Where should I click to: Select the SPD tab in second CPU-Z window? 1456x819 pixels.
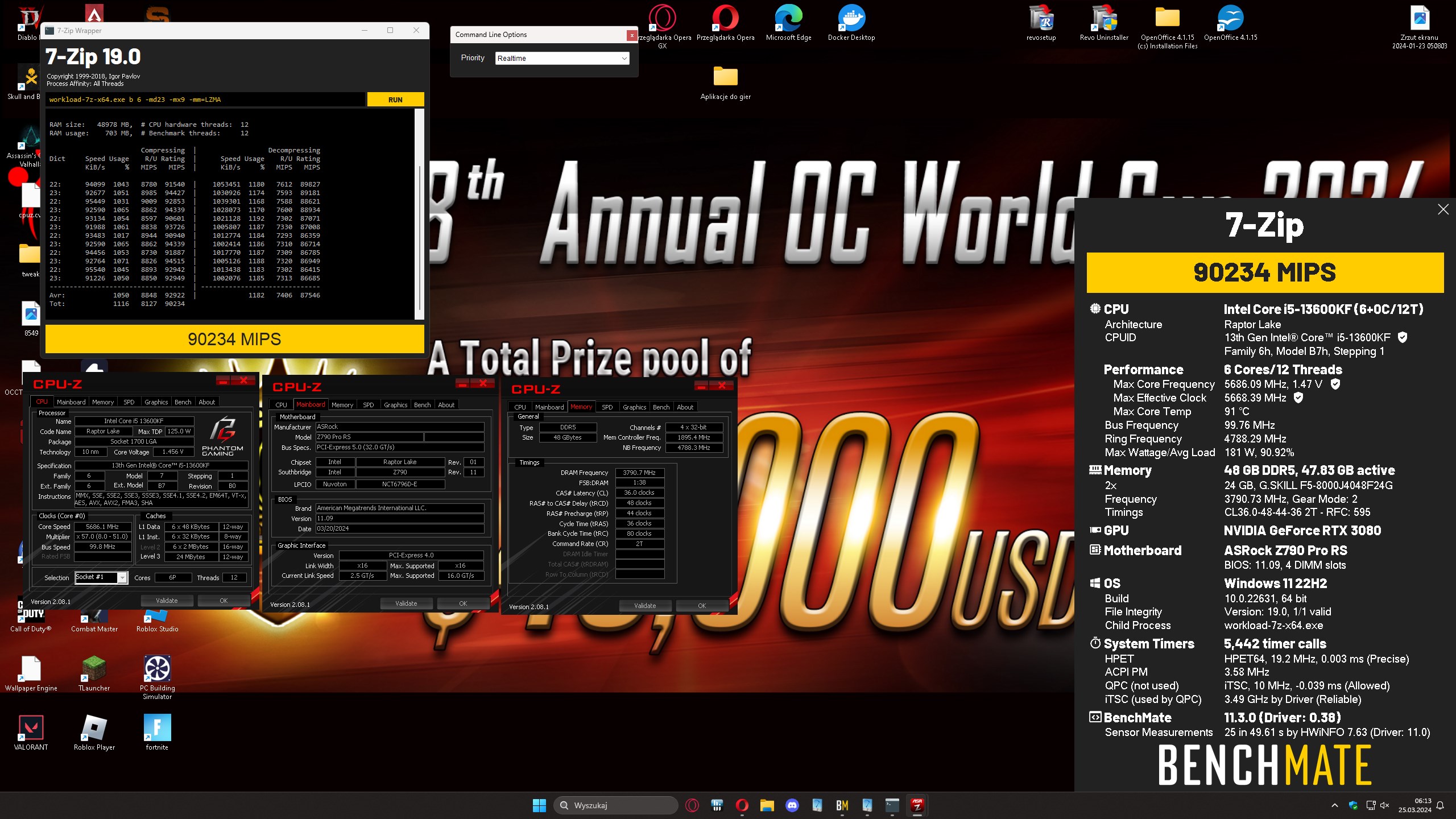tap(369, 405)
